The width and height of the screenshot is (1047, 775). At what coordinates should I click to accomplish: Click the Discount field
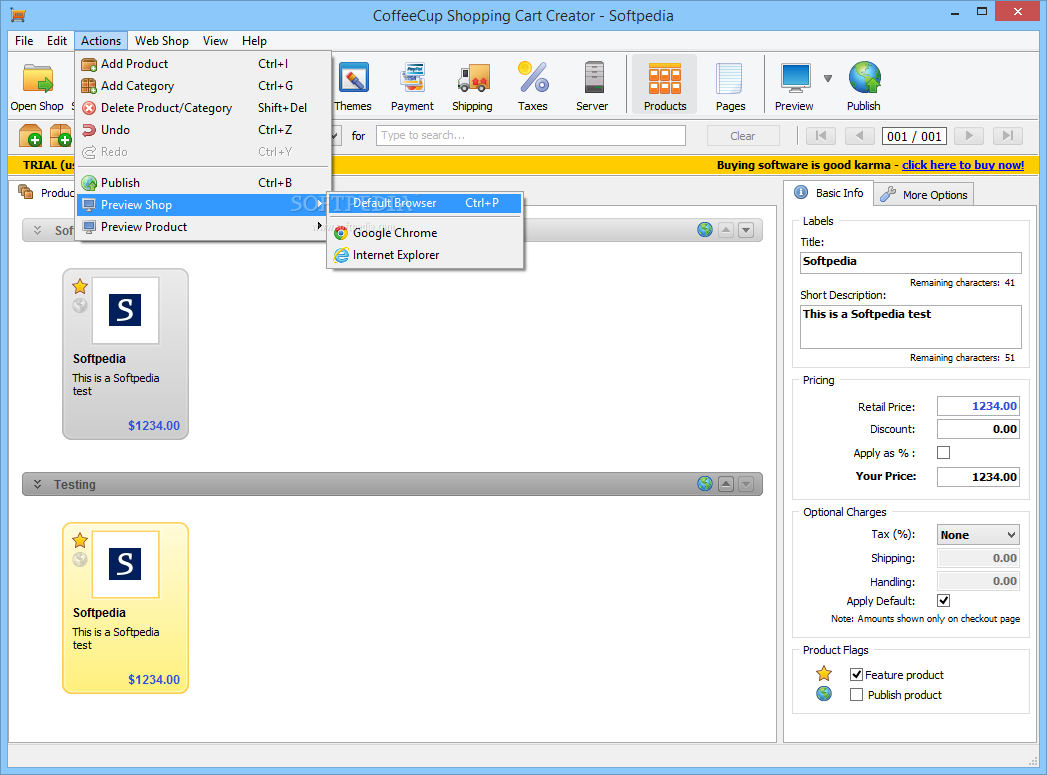coord(978,429)
